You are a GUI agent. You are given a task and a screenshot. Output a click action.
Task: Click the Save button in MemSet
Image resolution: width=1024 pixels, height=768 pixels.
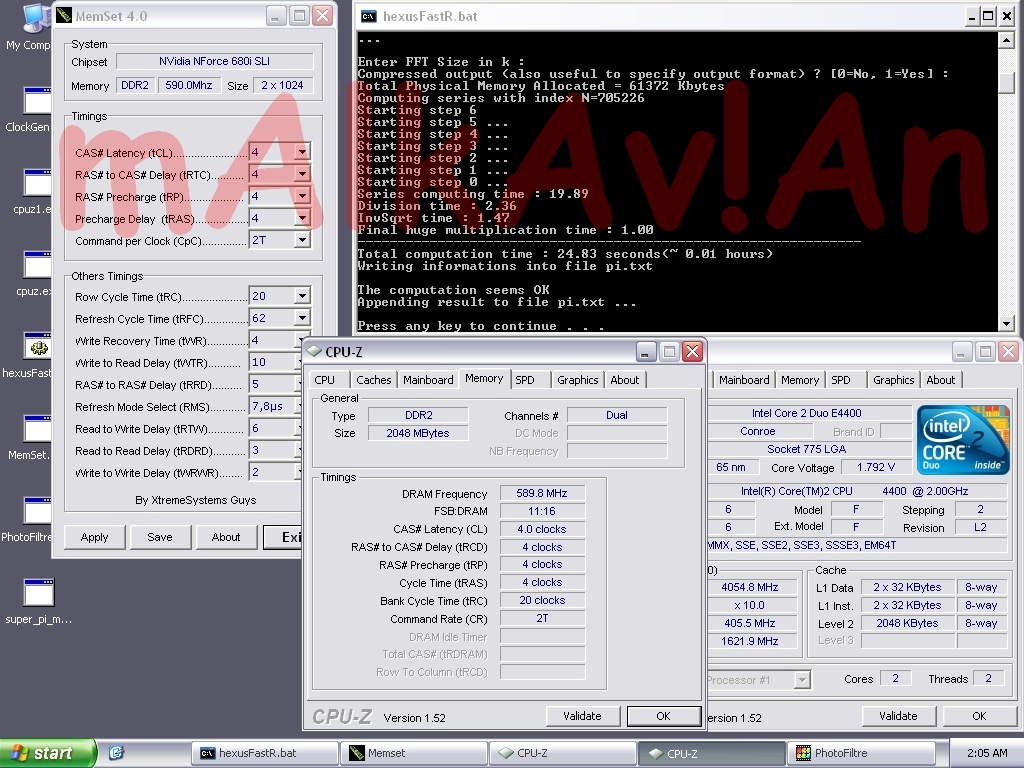pos(160,537)
